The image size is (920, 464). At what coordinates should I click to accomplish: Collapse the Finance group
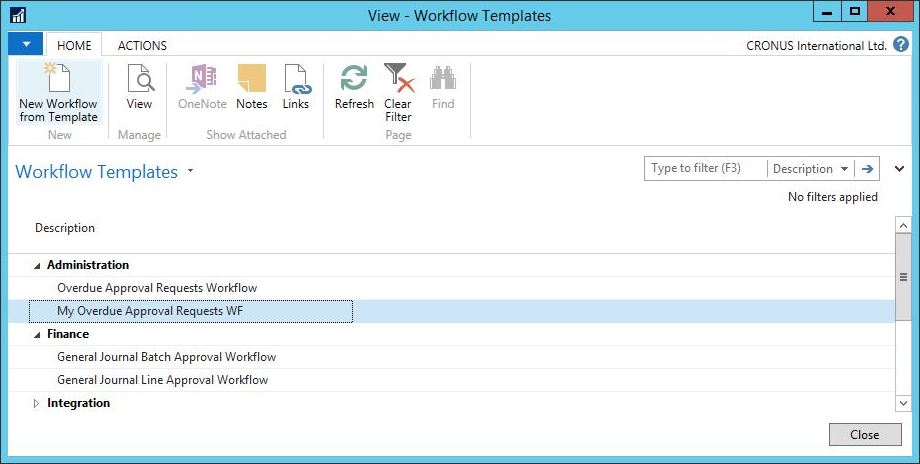coord(37,335)
